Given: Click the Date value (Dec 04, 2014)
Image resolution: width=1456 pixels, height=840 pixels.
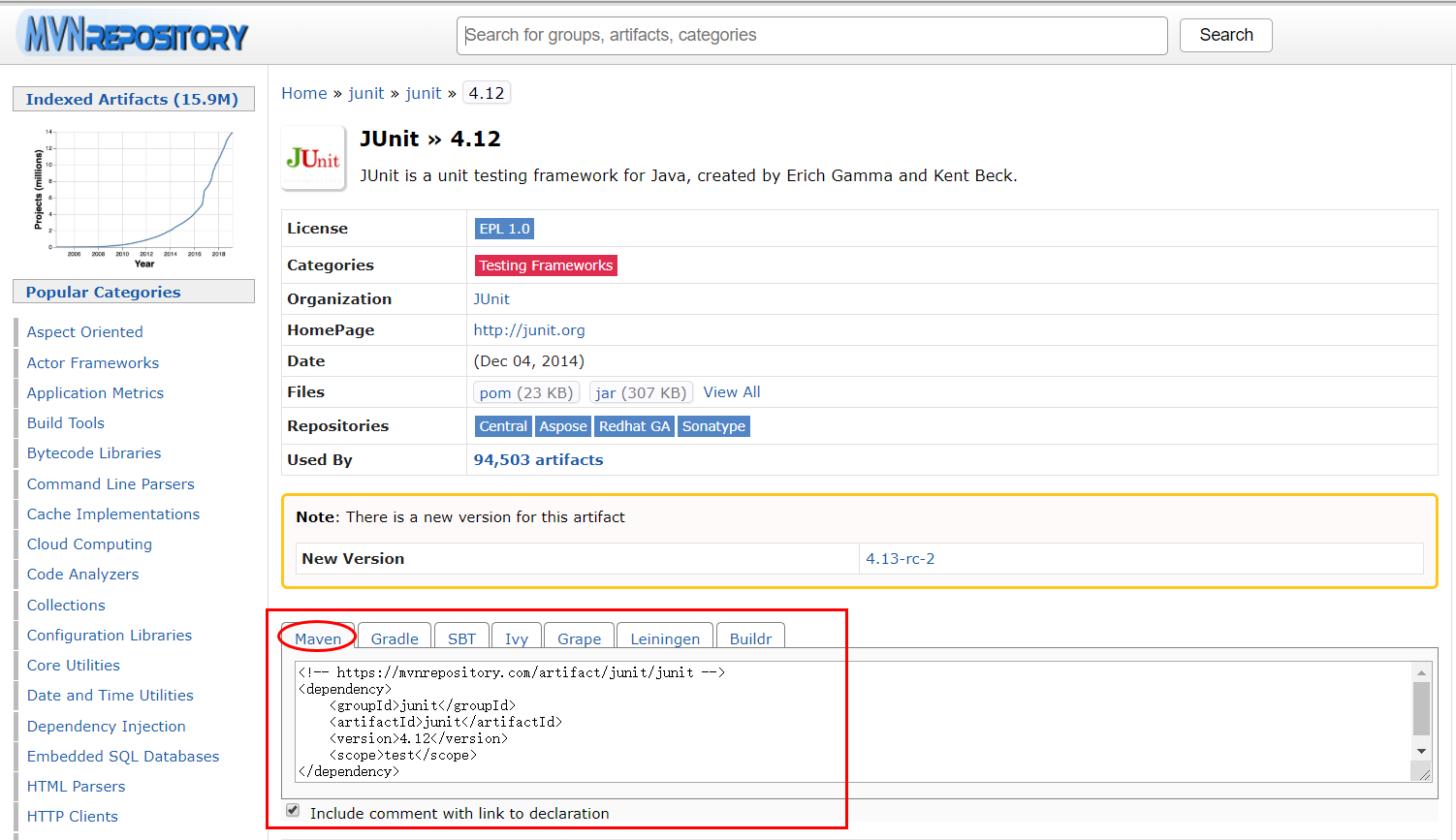Looking at the screenshot, I should pyautogui.click(x=529, y=361).
